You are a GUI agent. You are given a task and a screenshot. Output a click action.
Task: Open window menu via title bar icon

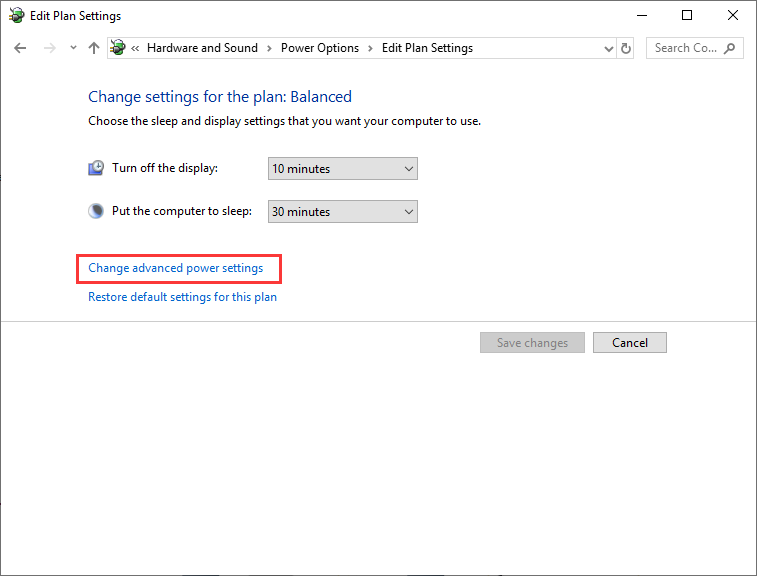16,15
